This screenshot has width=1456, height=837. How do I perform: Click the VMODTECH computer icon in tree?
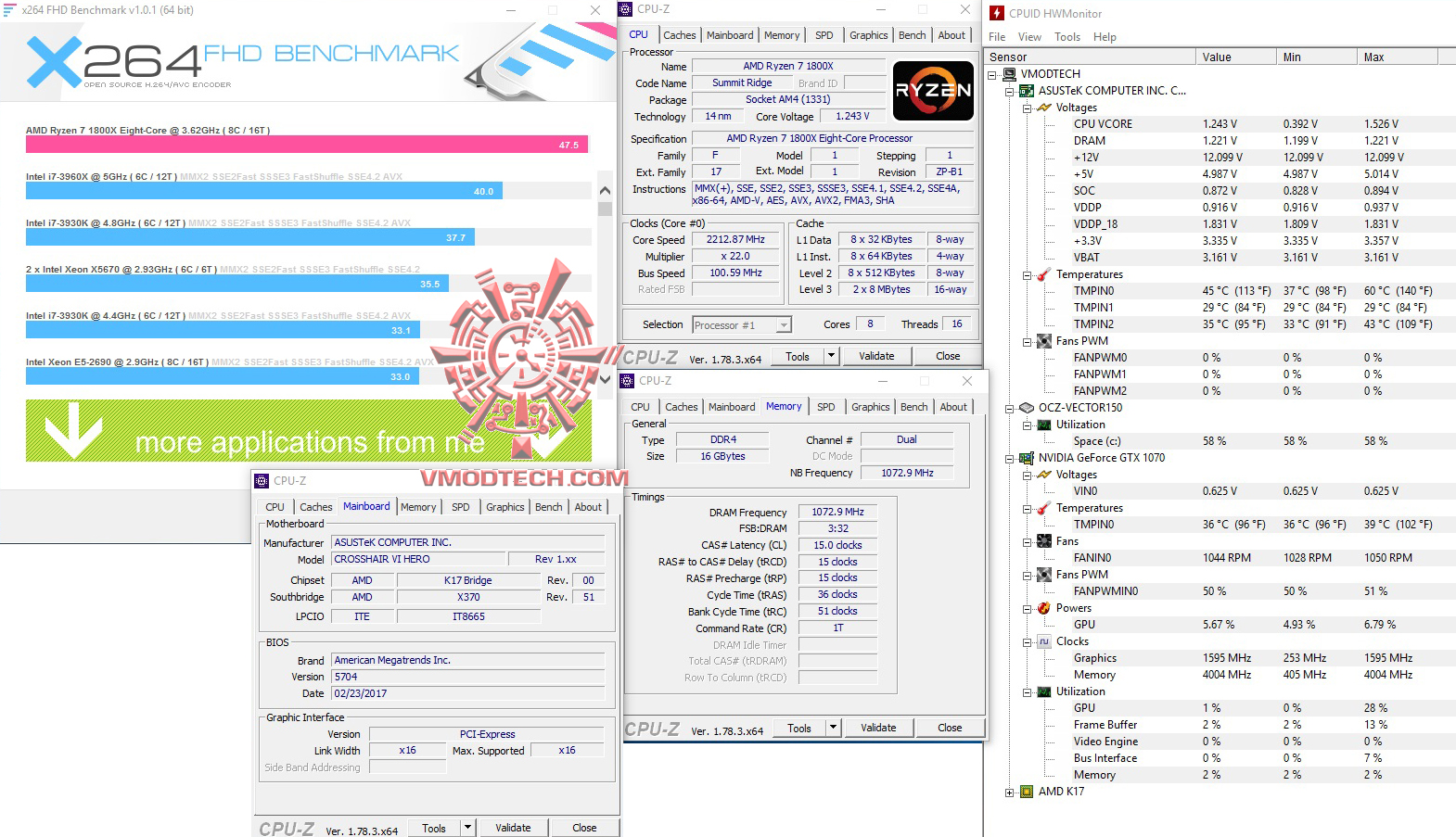point(1009,74)
